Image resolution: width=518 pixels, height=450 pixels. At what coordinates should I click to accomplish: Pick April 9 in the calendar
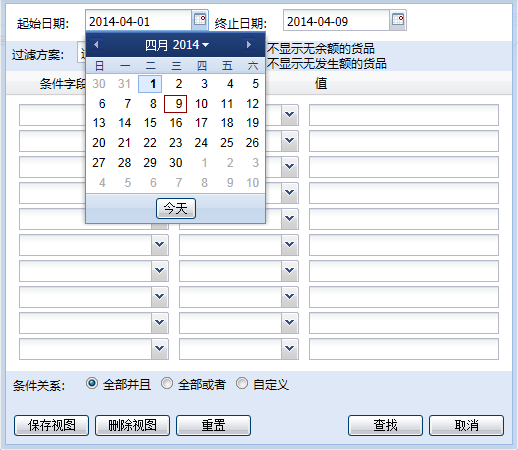(x=175, y=104)
